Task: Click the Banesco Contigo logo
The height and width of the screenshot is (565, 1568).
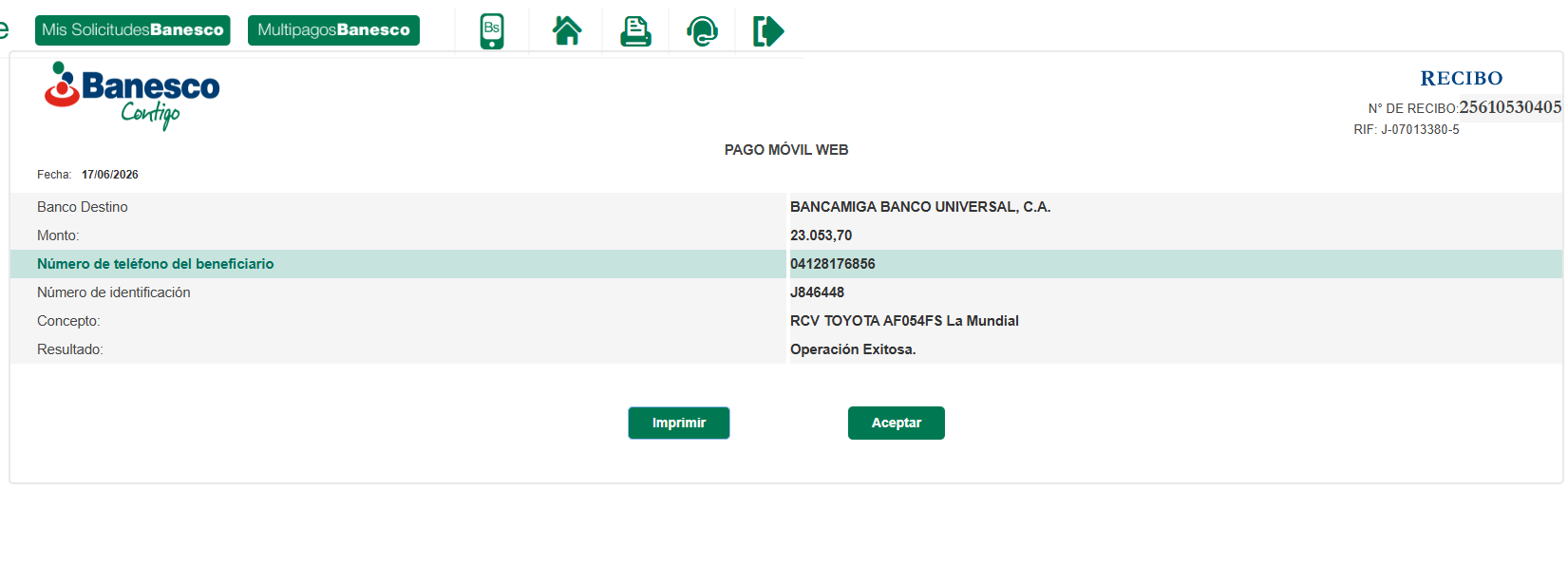Action: point(131,95)
